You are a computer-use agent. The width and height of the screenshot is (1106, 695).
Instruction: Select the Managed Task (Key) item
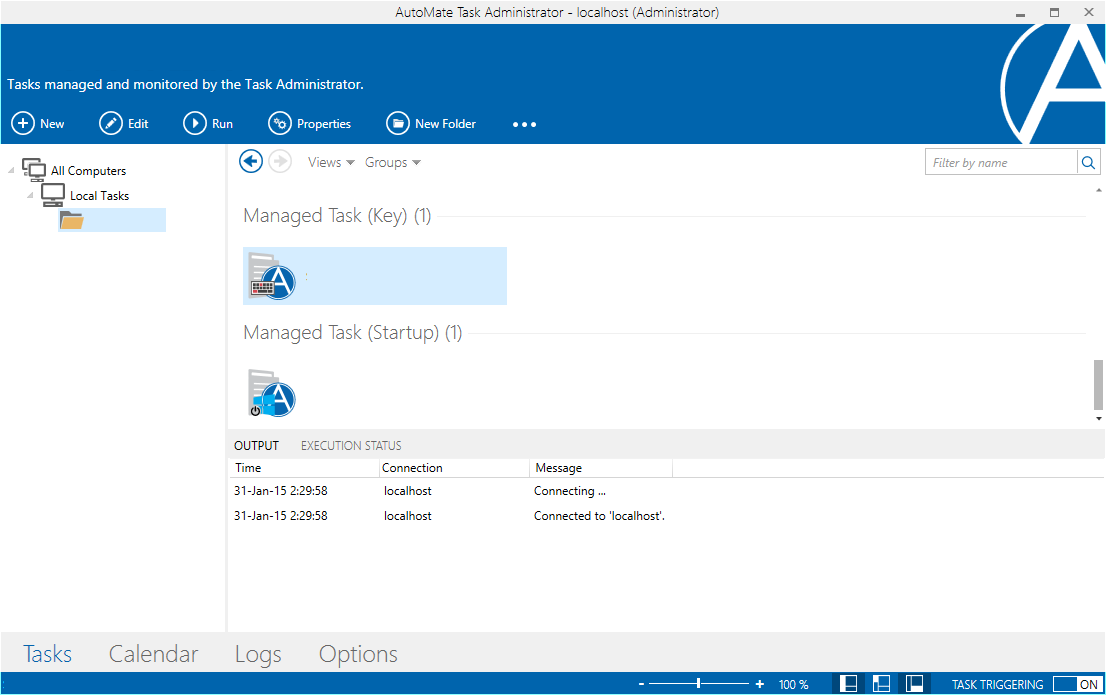pyautogui.click(x=374, y=276)
